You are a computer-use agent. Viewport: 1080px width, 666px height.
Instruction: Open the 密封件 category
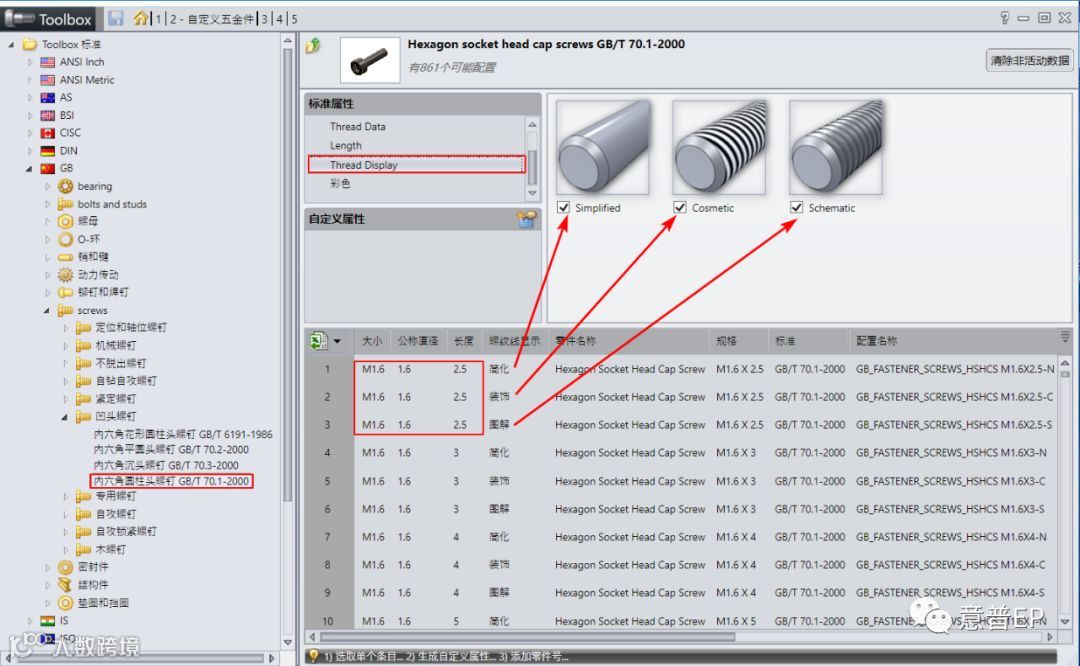(x=83, y=567)
